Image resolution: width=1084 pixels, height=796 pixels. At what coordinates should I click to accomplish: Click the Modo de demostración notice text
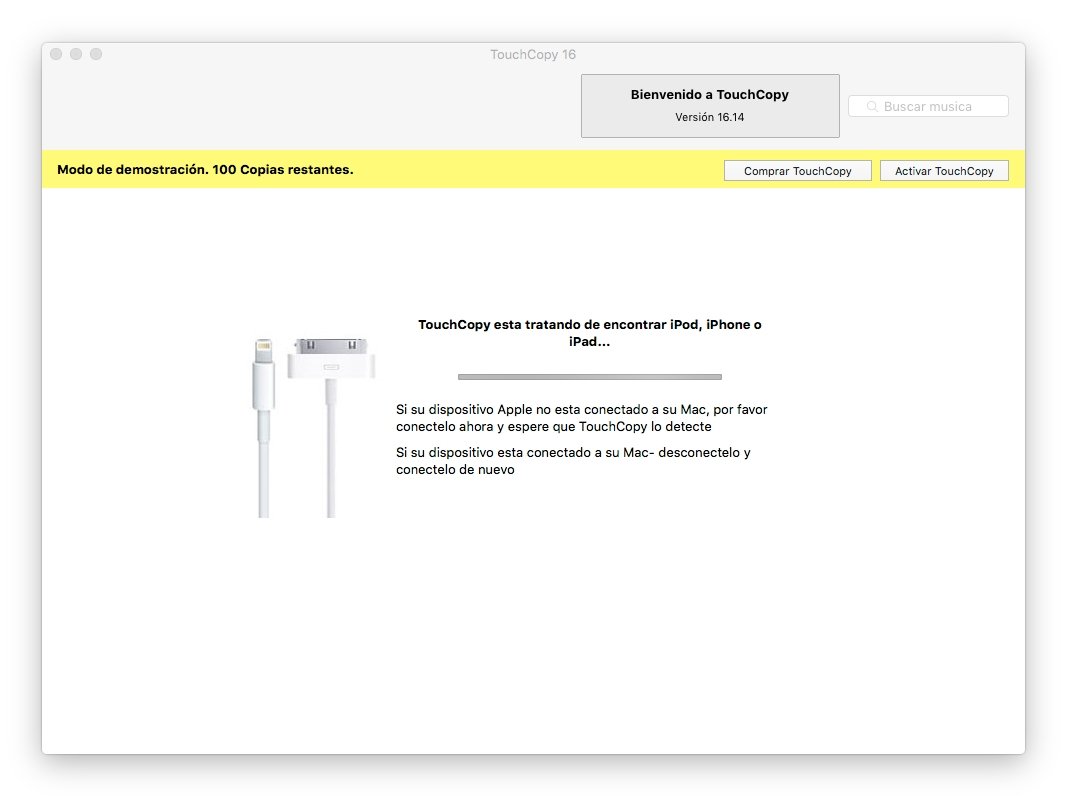[x=205, y=169]
